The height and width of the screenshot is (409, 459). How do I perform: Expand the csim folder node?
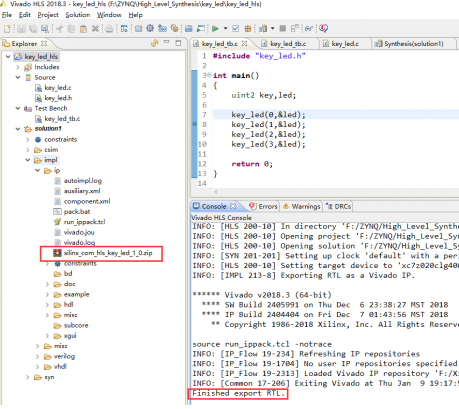tap(28, 150)
